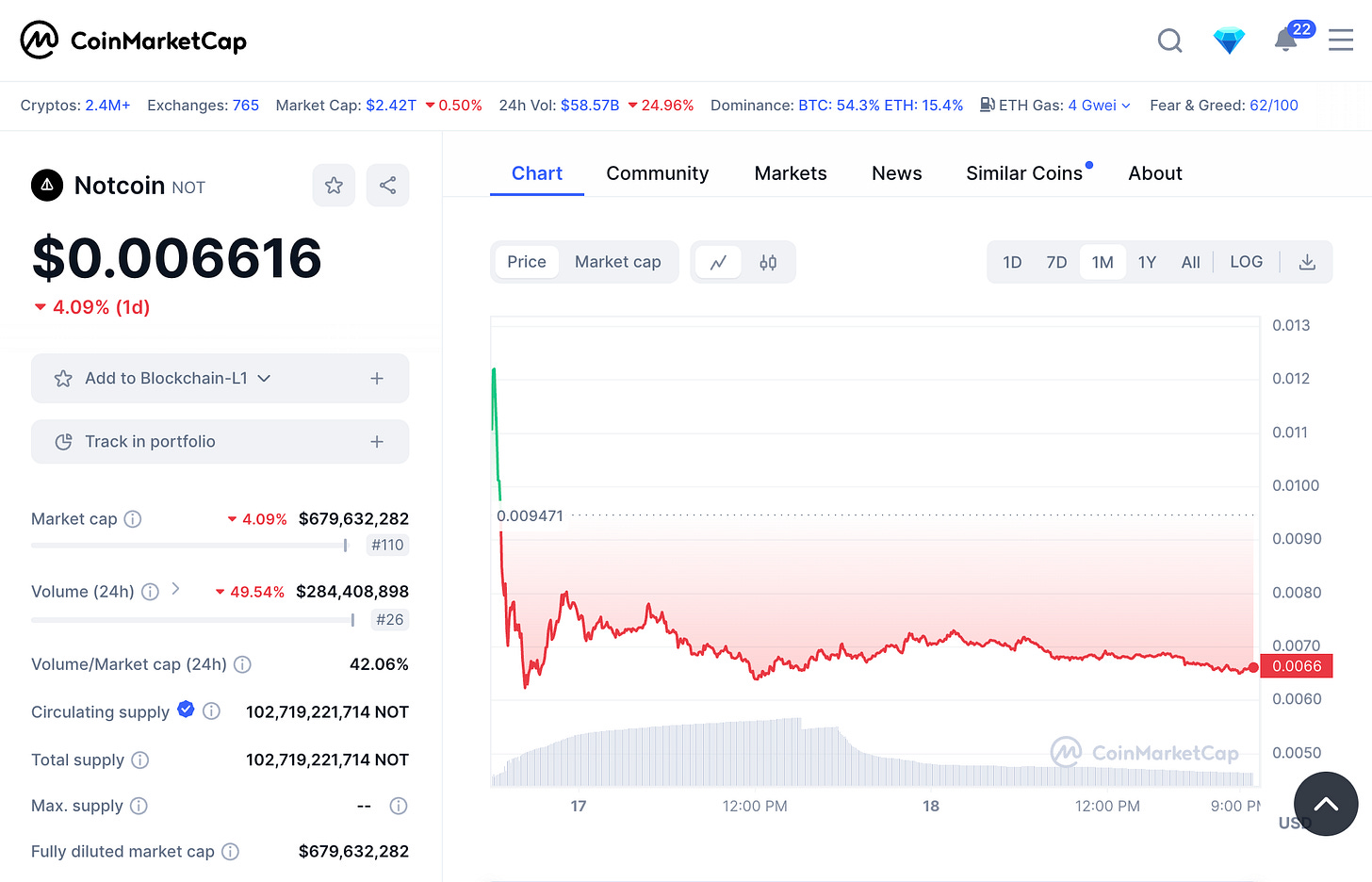Click the #26 volume rank badge

(x=389, y=619)
